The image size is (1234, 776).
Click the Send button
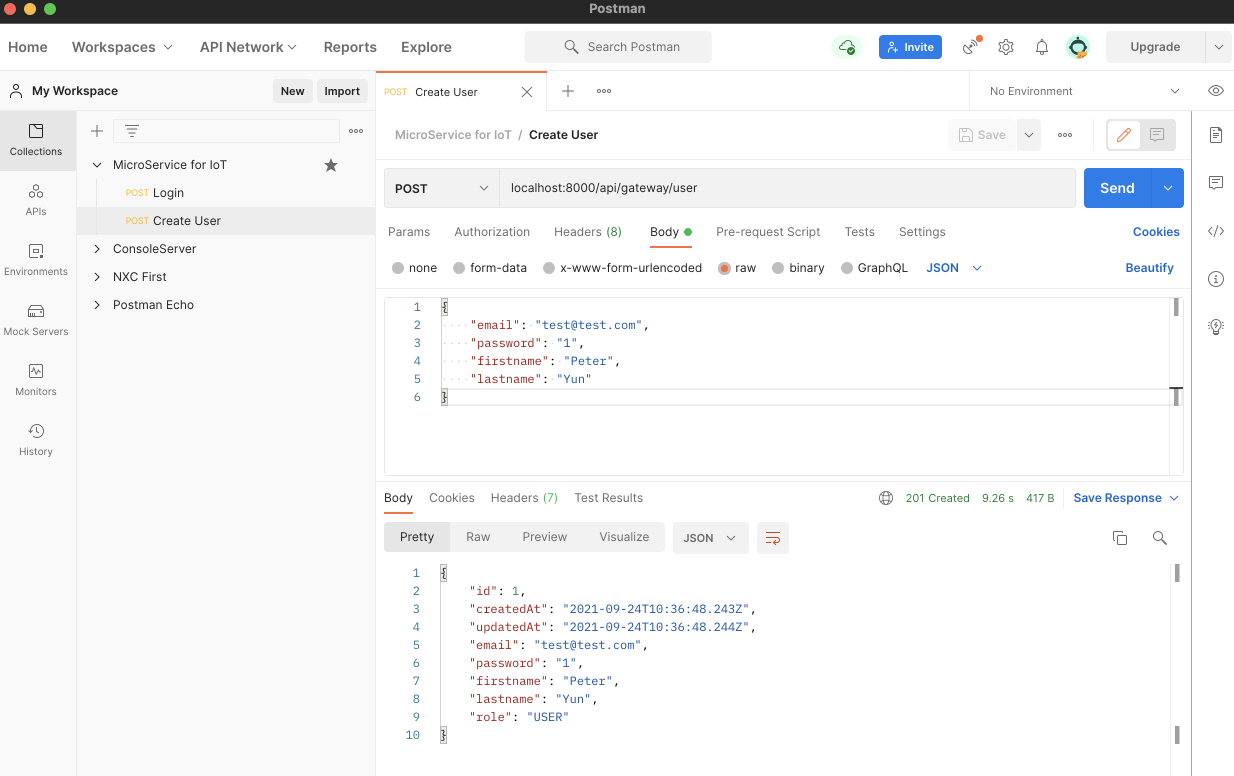(x=1117, y=188)
